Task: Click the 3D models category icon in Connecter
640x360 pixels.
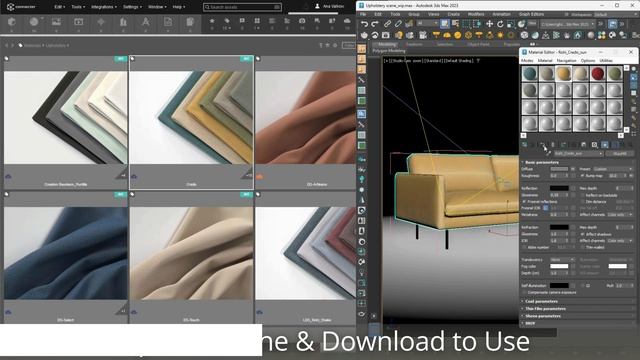Action: click(11, 22)
